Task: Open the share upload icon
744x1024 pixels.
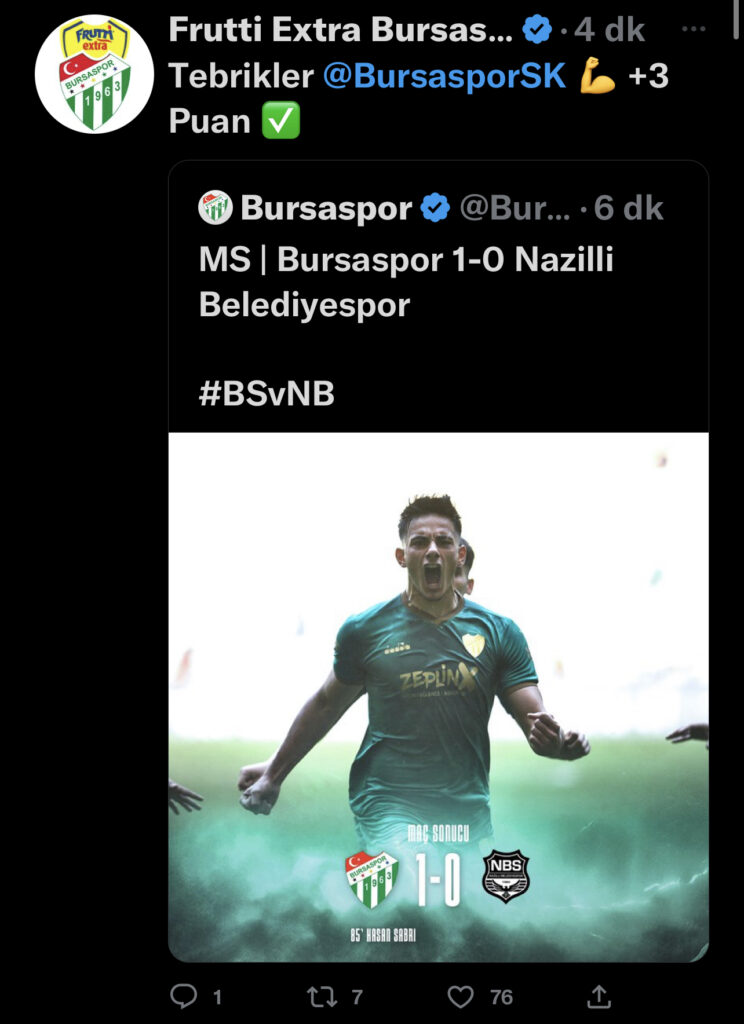Action: pyautogui.click(x=598, y=996)
